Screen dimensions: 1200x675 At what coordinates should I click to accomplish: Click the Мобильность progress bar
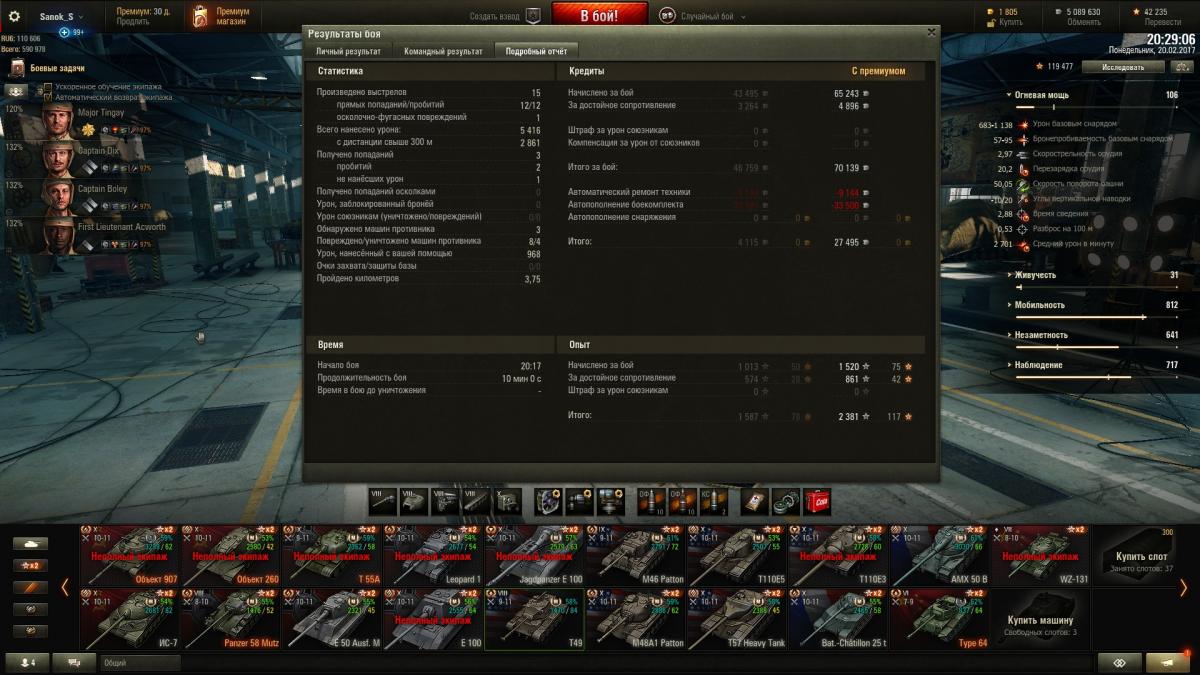(x=1097, y=317)
